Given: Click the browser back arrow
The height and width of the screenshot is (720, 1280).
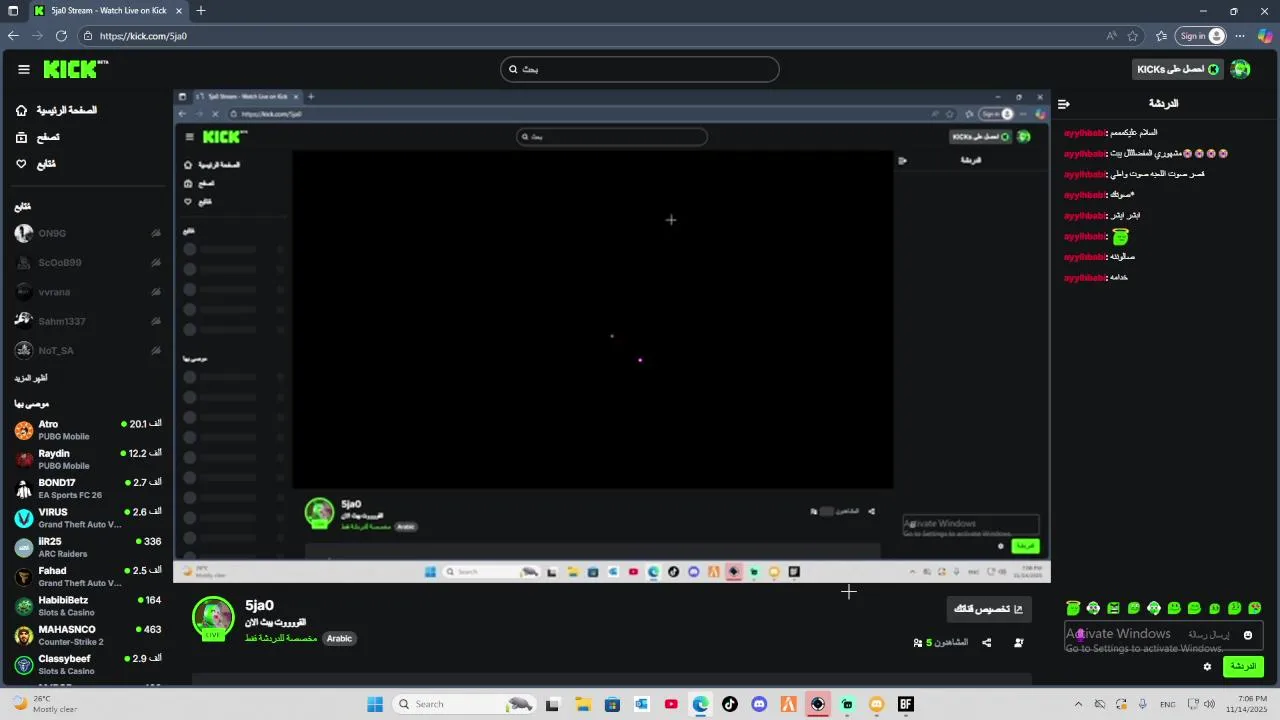Looking at the screenshot, I should click(x=13, y=36).
